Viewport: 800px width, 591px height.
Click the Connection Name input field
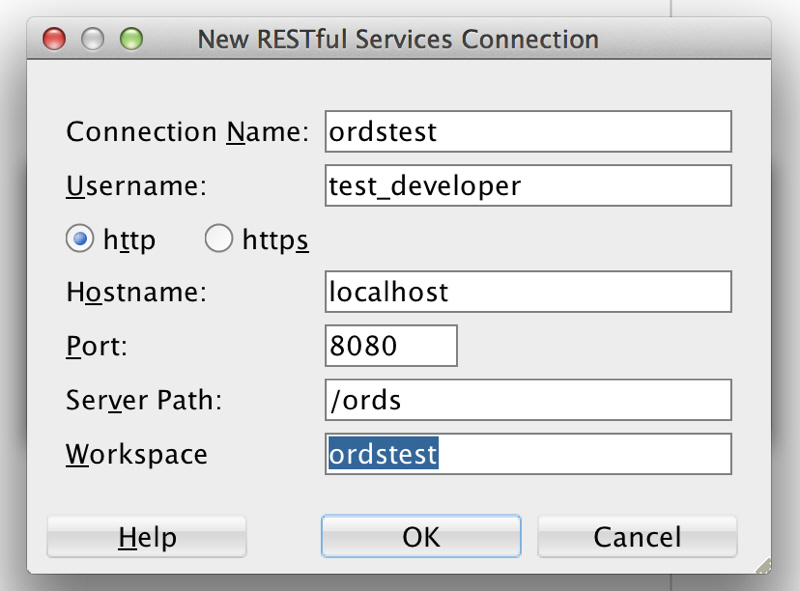tap(528, 132)
